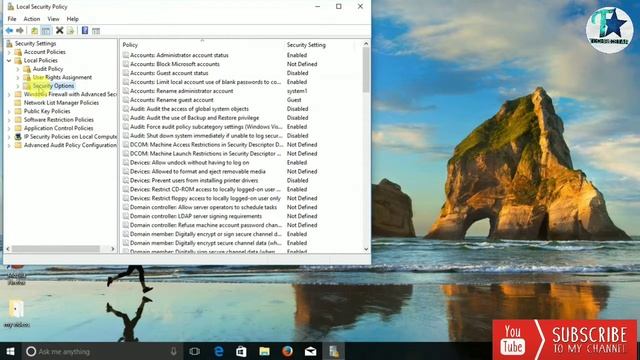Open the Mail app from the taskbar
Image resolution: width=640 pixels, height=360 pixels.
pos(310,351)
